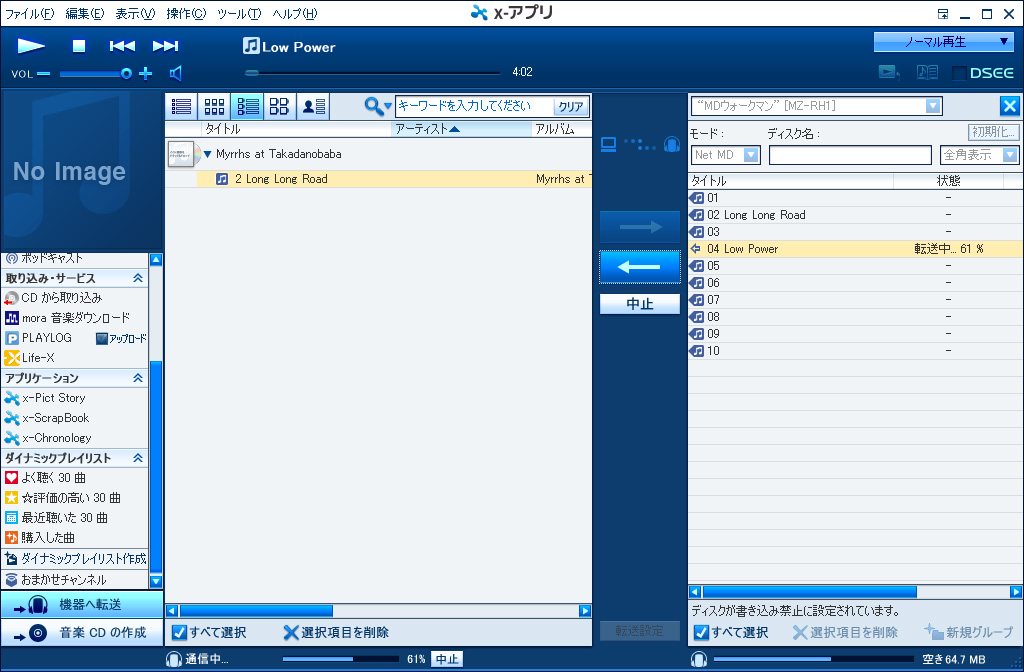Sort by the アーティスト column header

click(462, 129)
